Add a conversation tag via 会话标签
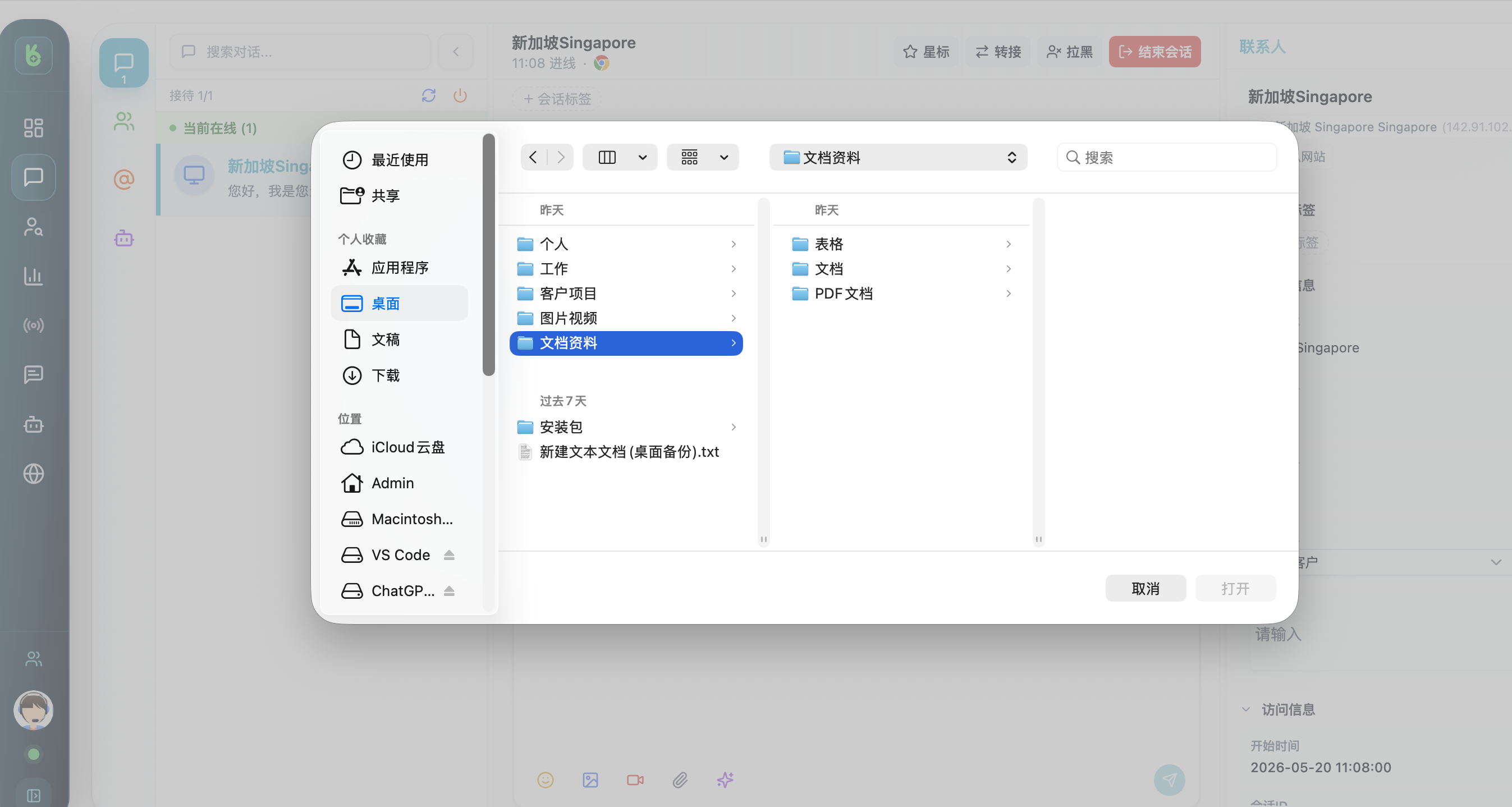 (x=556, y=99)
